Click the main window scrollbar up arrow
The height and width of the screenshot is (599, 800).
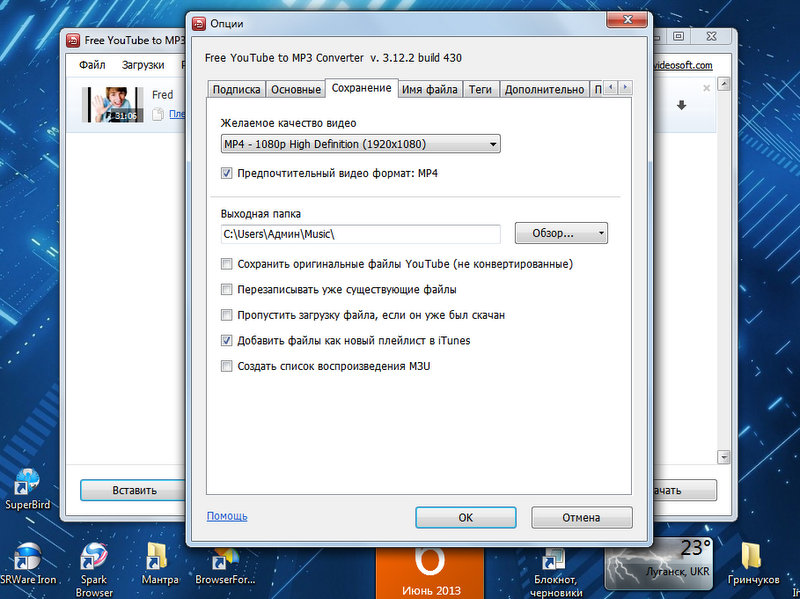[x=723, y=84]
